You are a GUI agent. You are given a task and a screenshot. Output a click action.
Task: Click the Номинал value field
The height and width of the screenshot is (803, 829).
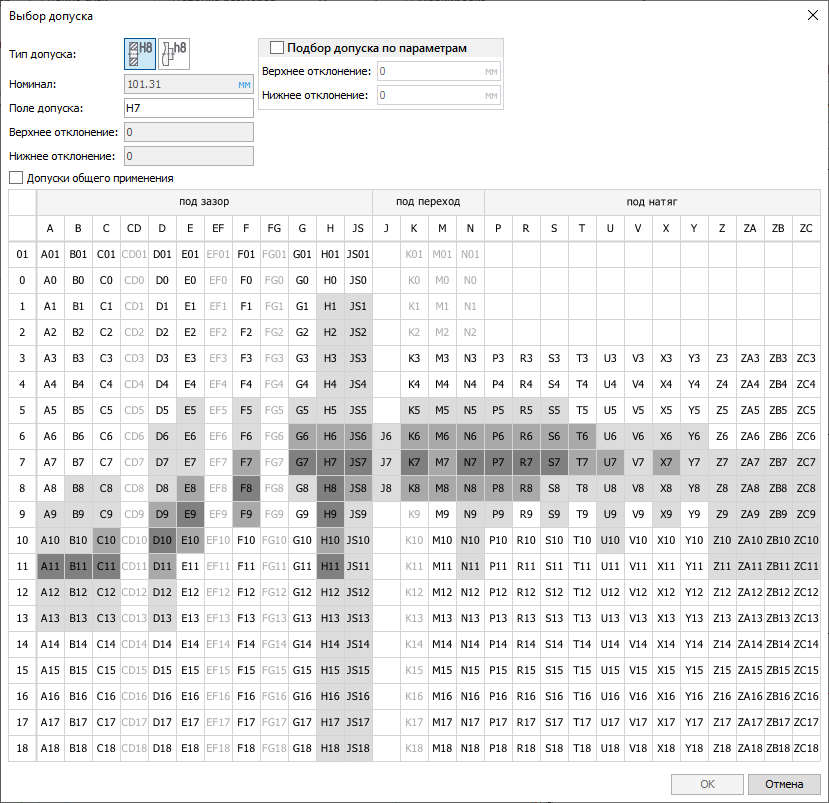(x=188, y=85)
